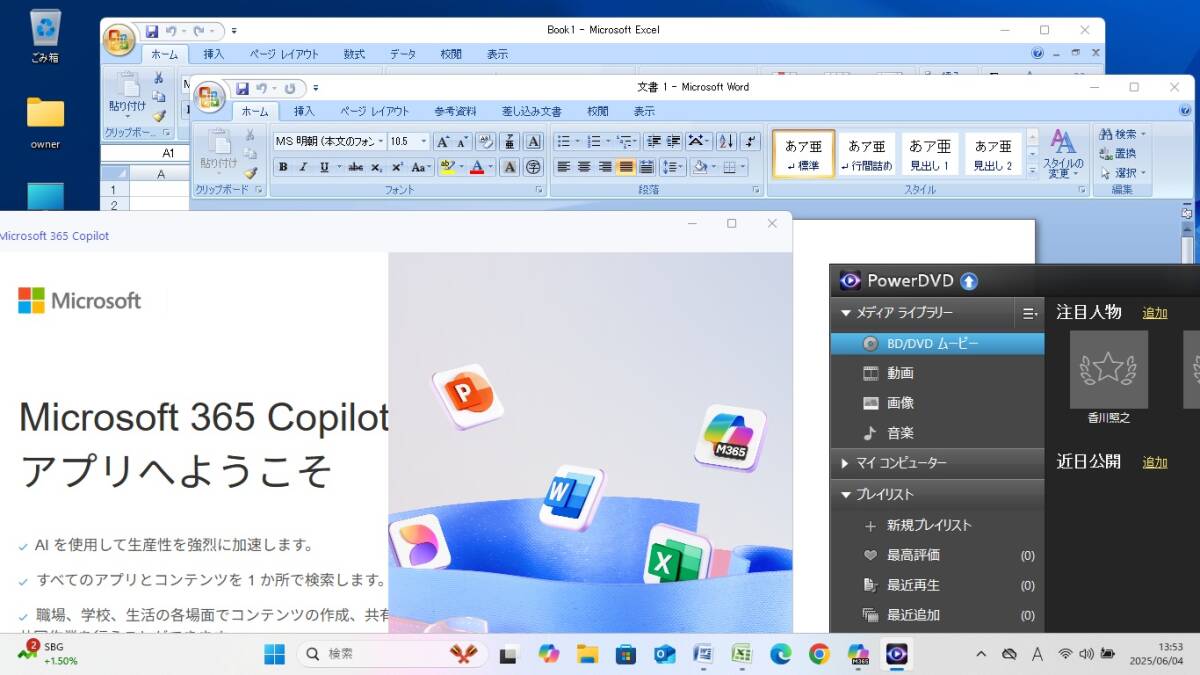Apply character shading in Word font group
The width and height of the screenshot is (1200, 675).
click(x=510, y=167)
